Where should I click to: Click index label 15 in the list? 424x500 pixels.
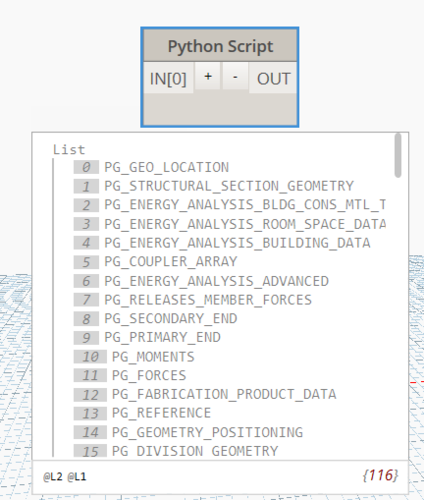(90, 452)
